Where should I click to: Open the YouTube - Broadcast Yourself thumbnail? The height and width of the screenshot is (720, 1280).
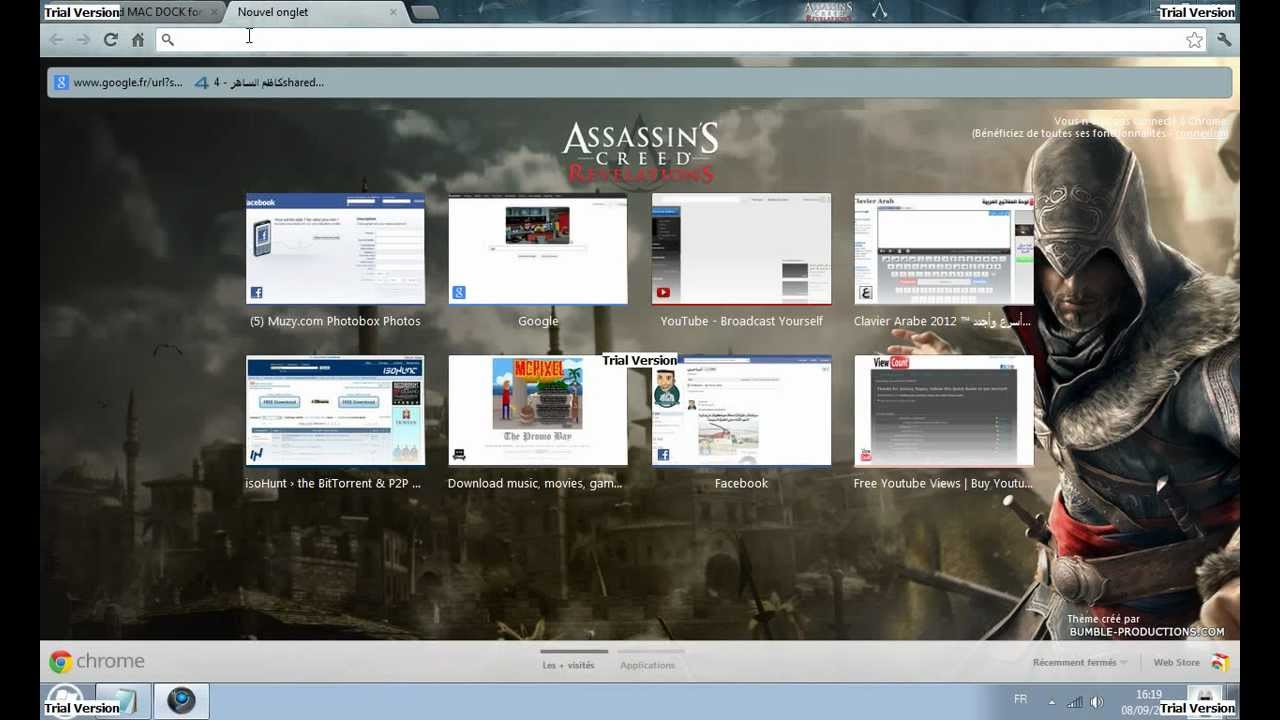click(x=741, y=249)
